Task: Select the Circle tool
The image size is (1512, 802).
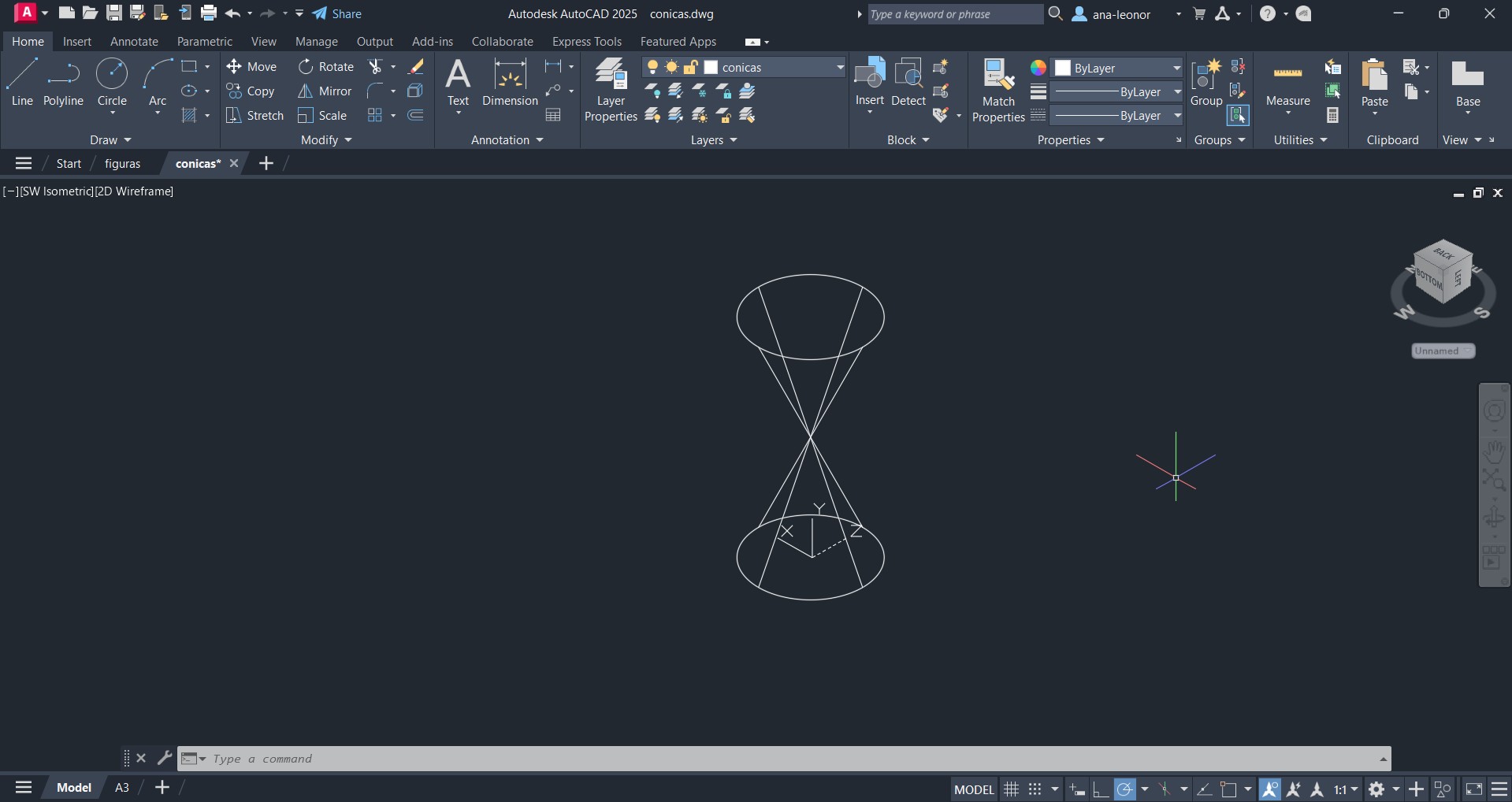Action: (x=112, y=82)
